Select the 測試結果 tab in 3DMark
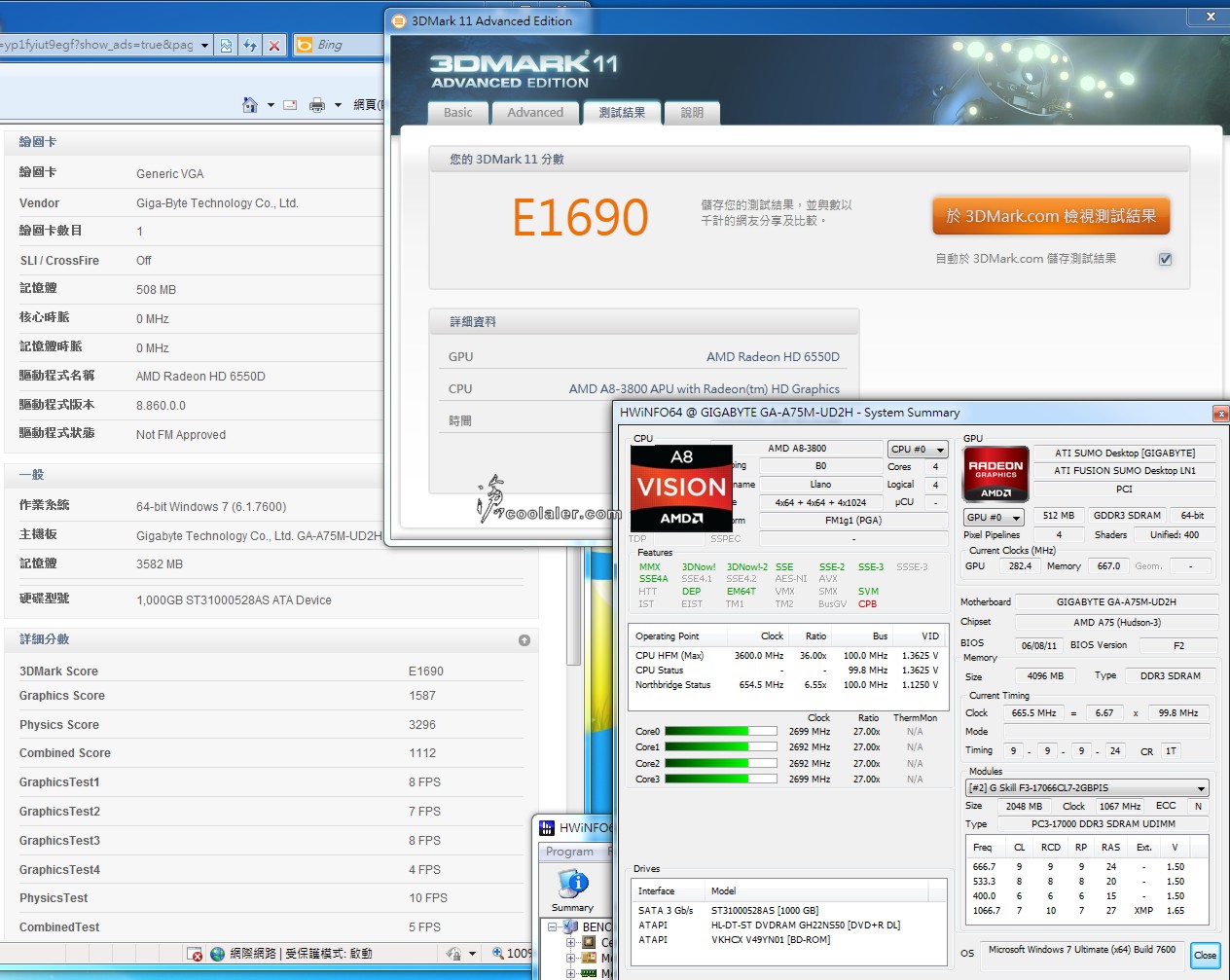 622,113
